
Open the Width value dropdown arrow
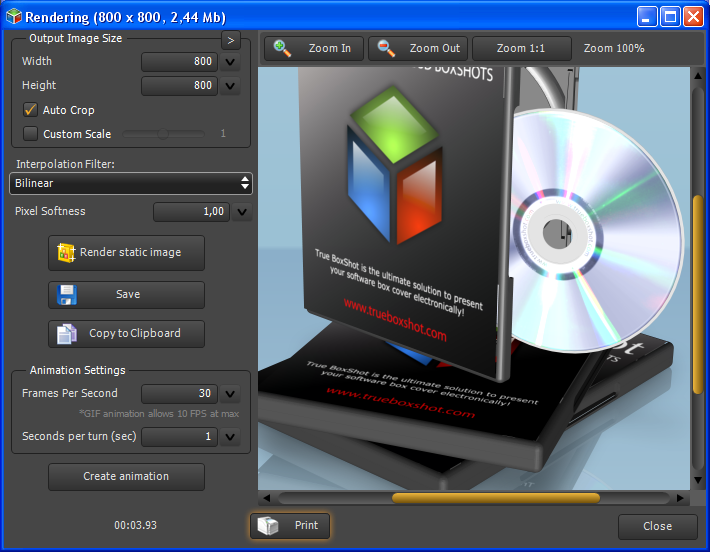(x=230, y=62)
